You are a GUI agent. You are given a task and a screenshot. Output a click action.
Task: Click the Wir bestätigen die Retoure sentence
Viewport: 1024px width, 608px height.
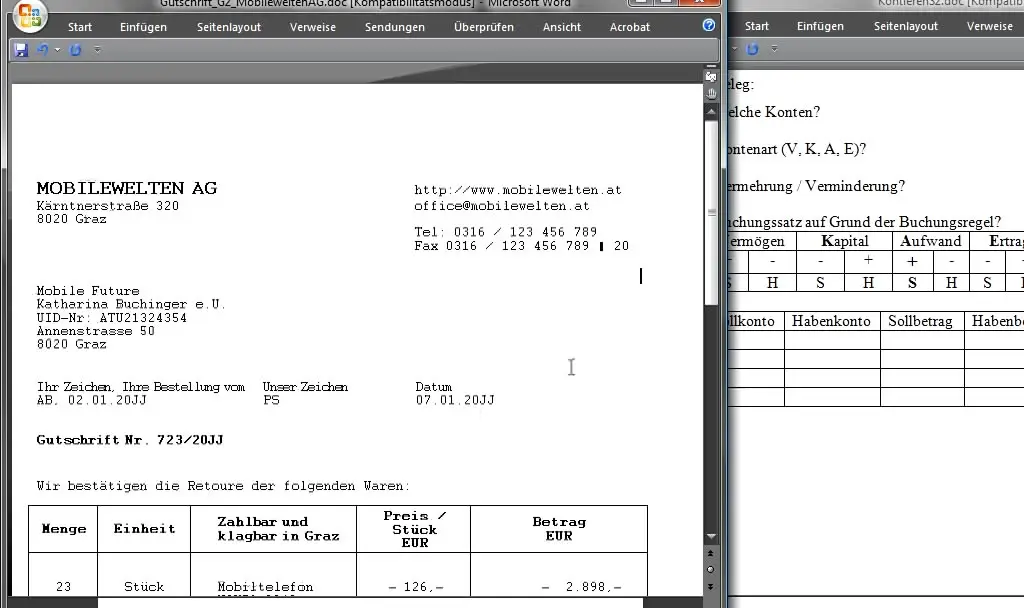click(x=223, y=486)
